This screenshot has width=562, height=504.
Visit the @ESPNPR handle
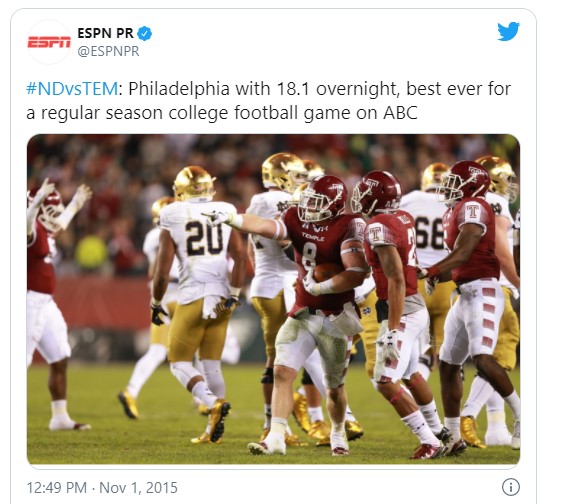(108, 51)
